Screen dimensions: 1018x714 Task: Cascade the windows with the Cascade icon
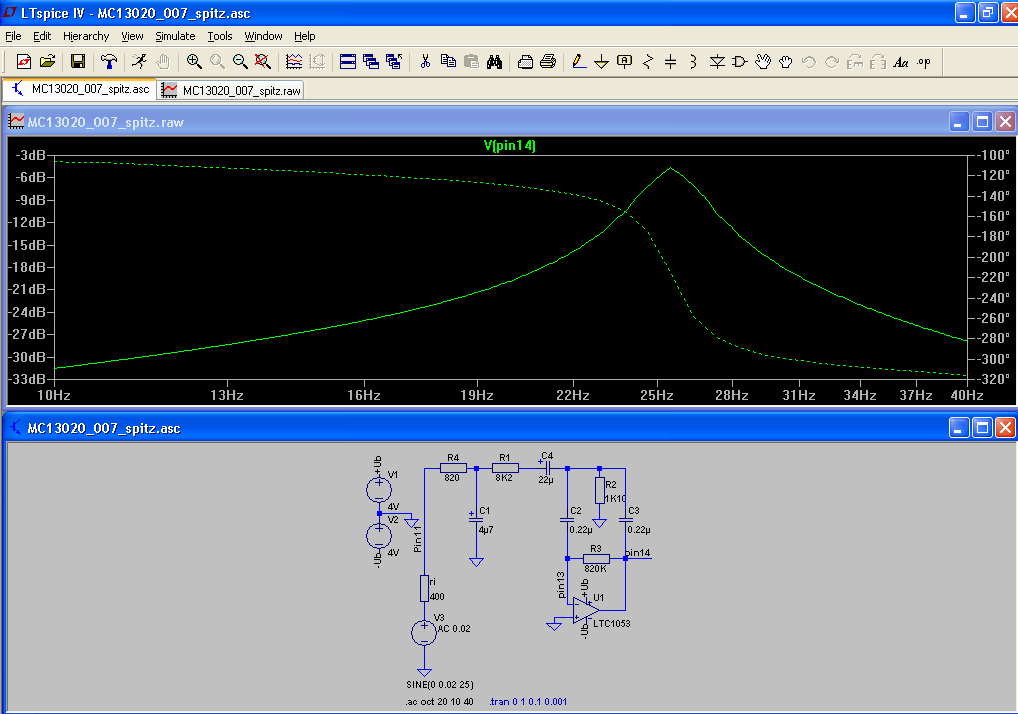(371, 62)
